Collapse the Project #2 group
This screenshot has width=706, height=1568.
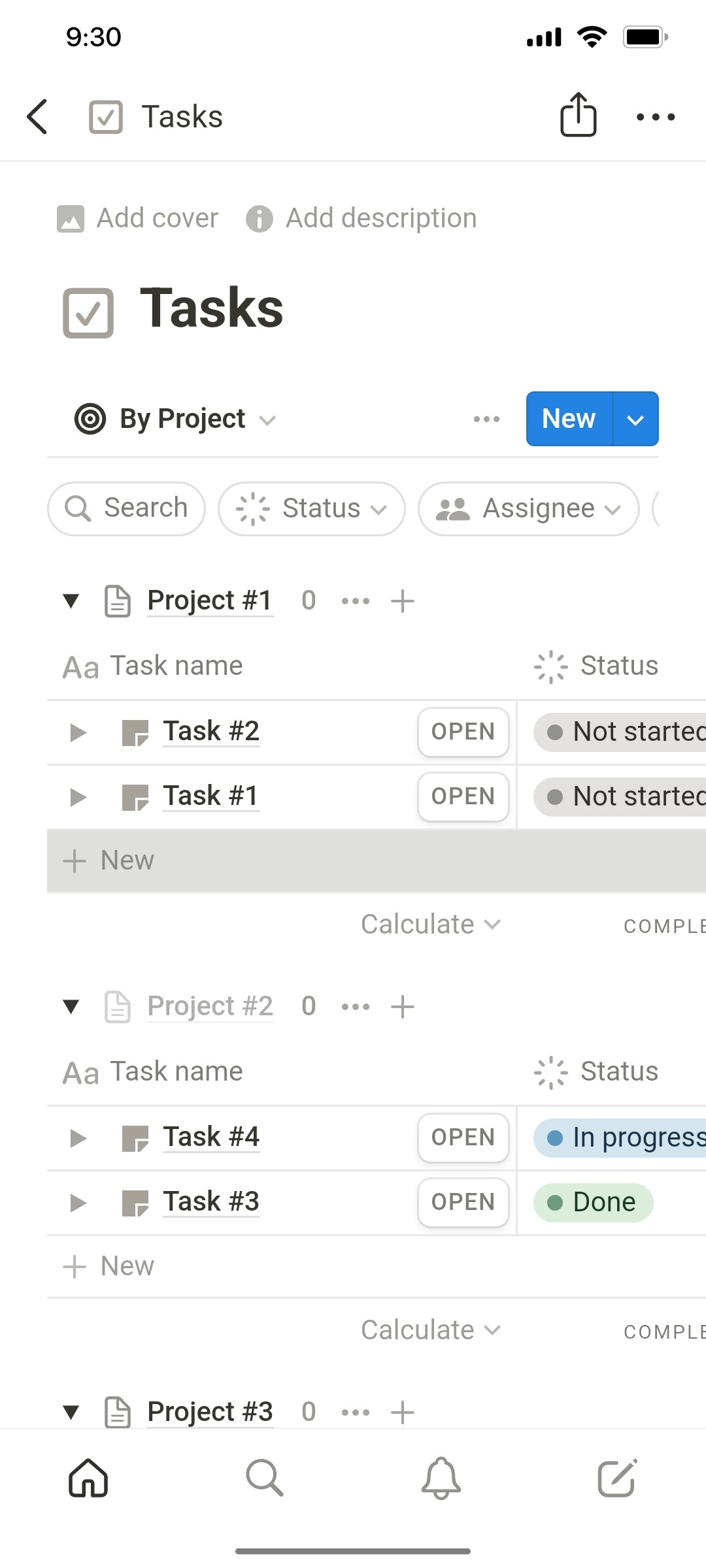71,1006
